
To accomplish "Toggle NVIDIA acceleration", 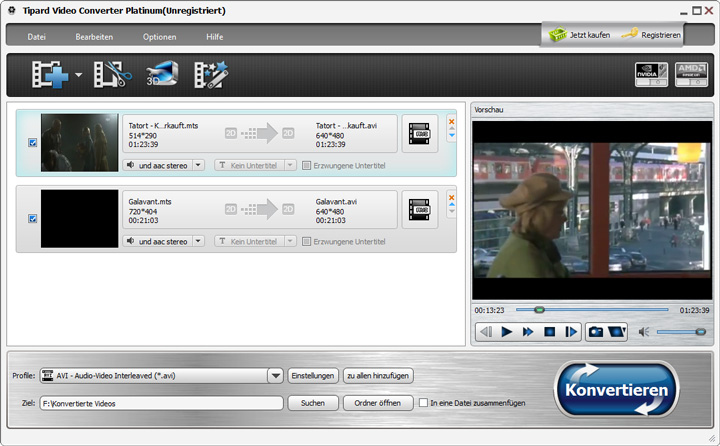I will pyautogui.click(x=651, y=74).
